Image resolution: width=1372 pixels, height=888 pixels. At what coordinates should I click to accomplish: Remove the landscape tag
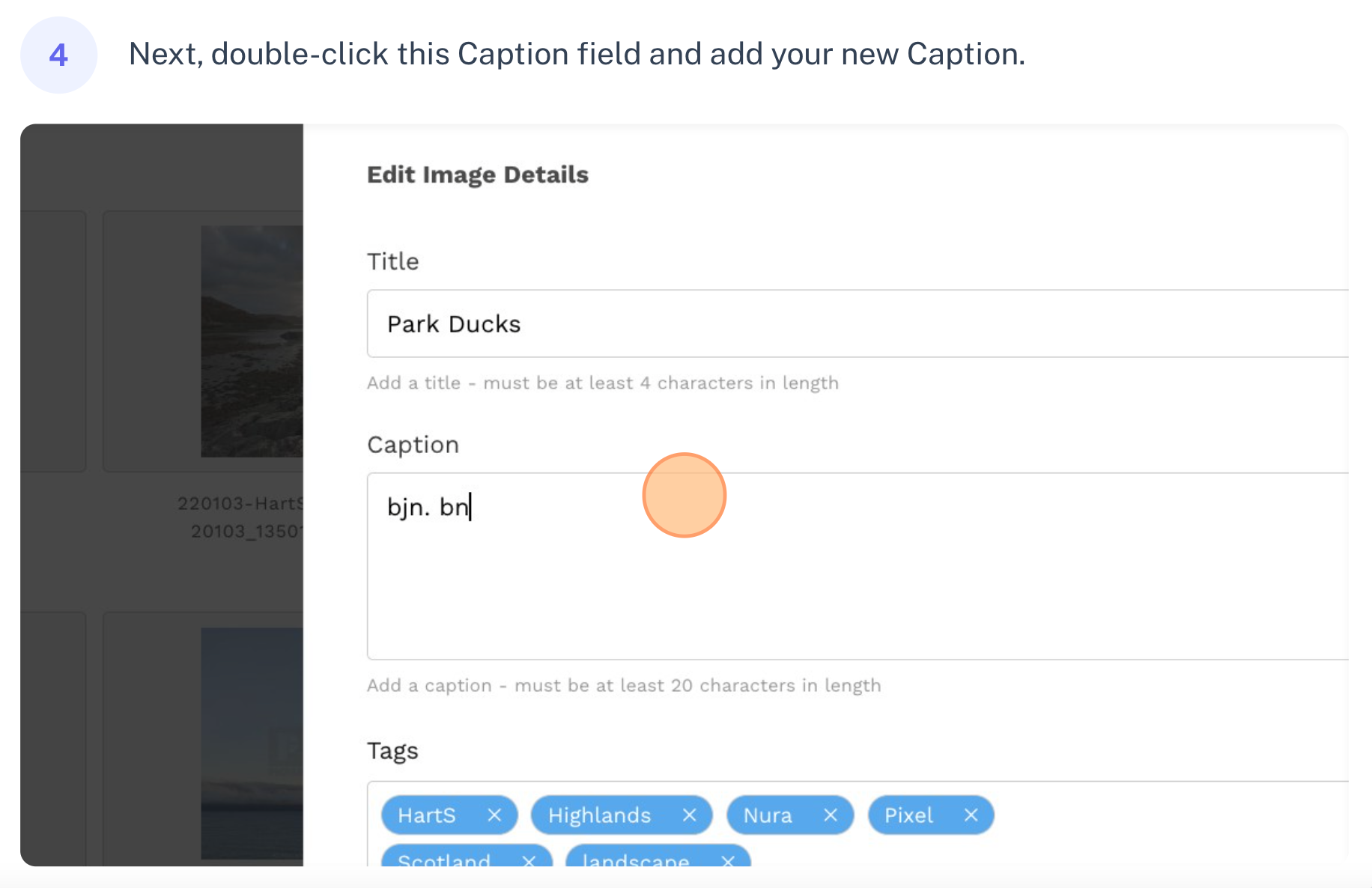pyautogui.click(x=727, y=860)
